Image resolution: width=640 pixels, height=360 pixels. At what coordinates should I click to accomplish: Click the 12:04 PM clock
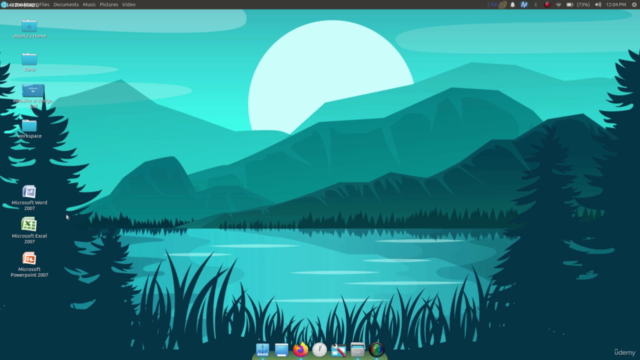pyautogui.click(x=616, y=4)
